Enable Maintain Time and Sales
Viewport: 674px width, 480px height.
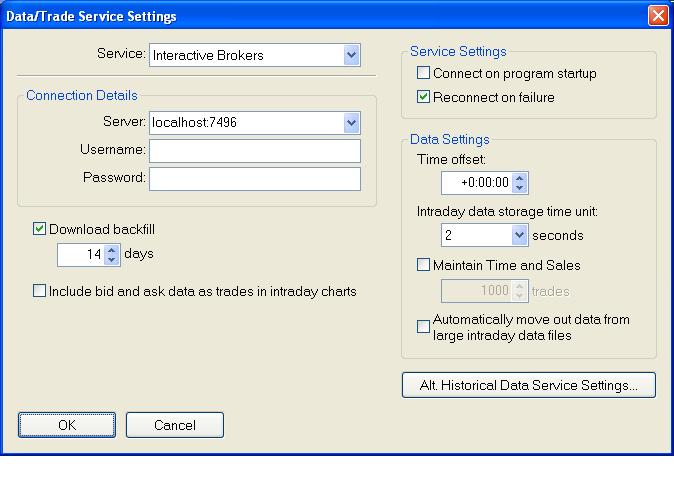424,265
